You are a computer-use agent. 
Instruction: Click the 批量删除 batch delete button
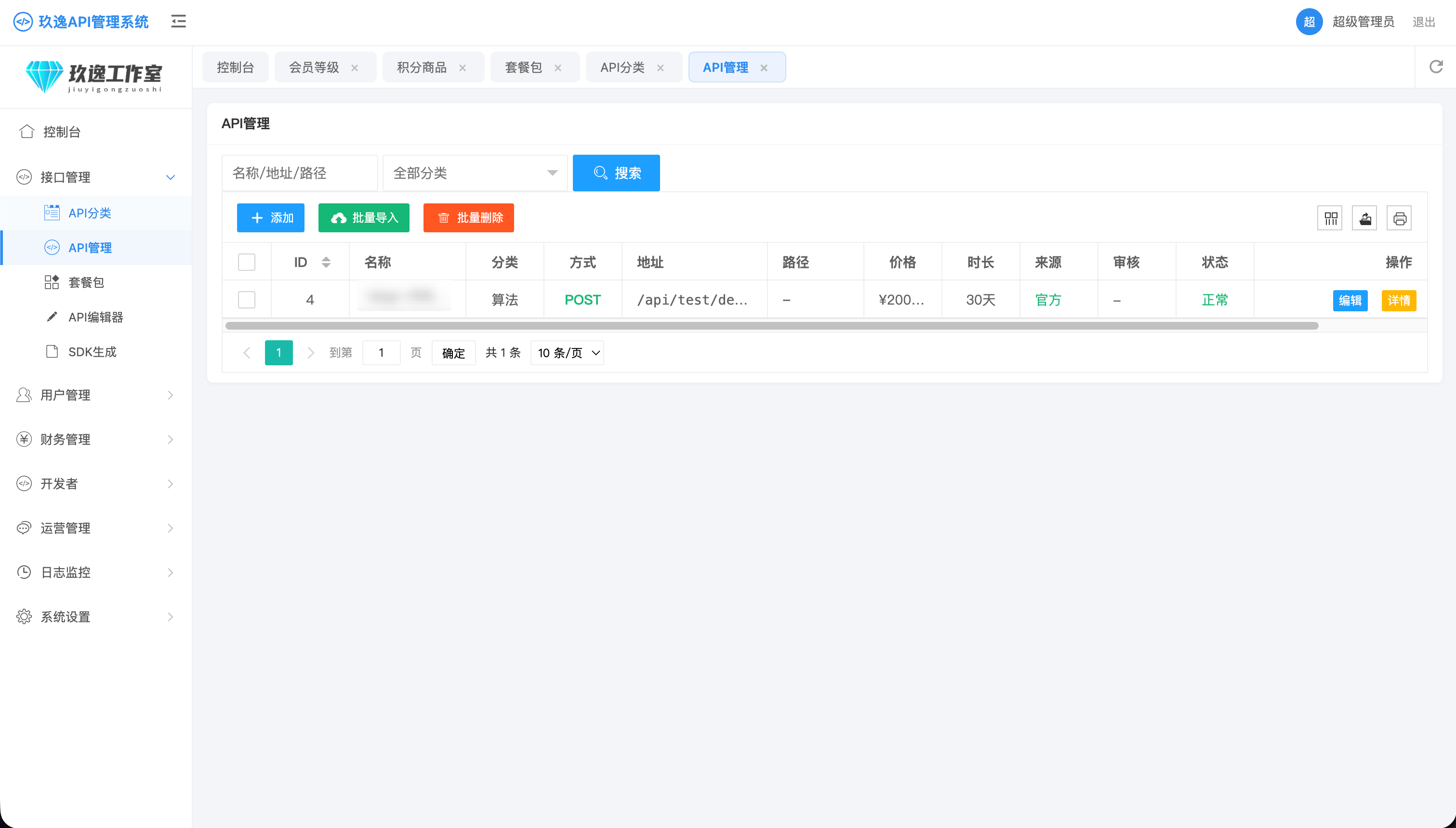coord(468,218)
